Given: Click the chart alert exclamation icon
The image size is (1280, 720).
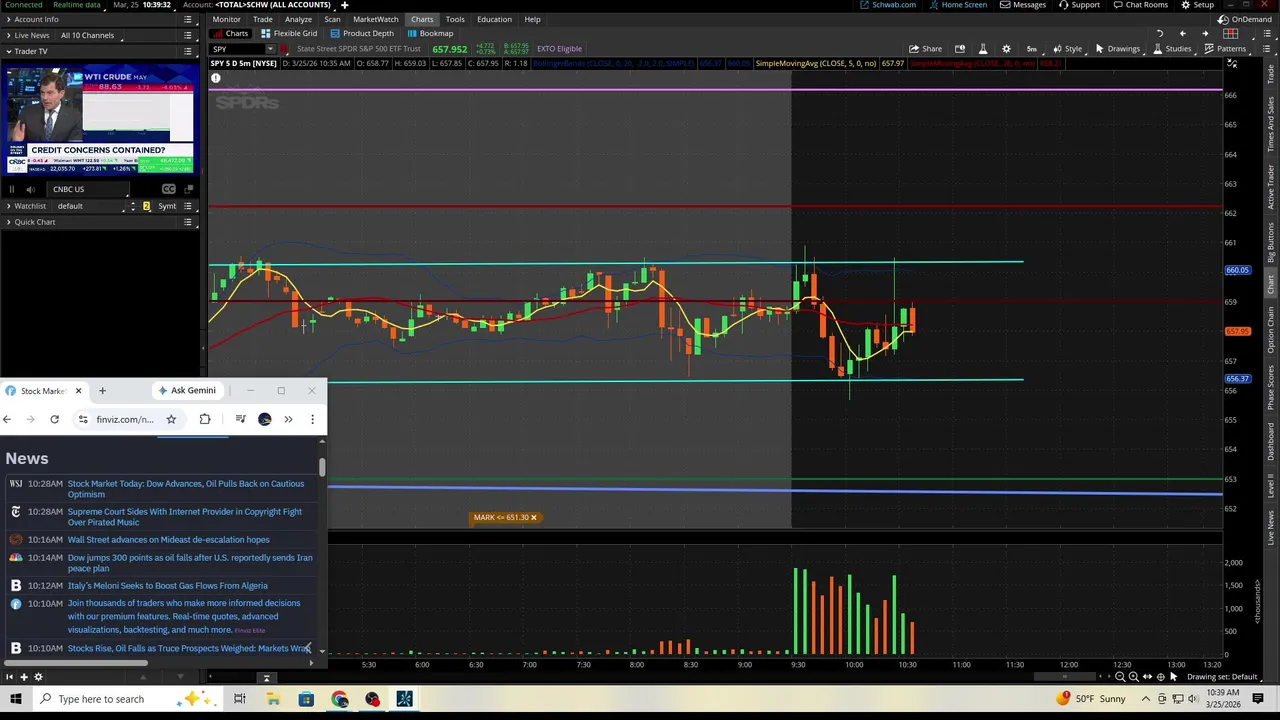Looking at the screenshot, I should click(x=215, y=78).
